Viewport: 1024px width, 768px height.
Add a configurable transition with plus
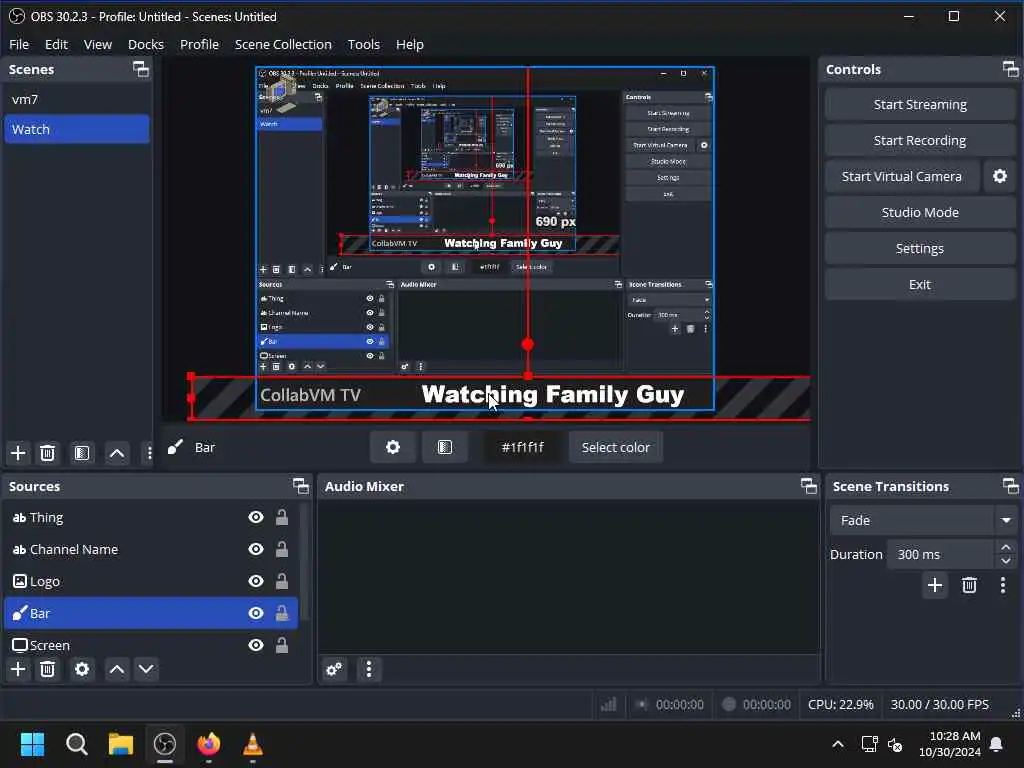tap(935, 585)
